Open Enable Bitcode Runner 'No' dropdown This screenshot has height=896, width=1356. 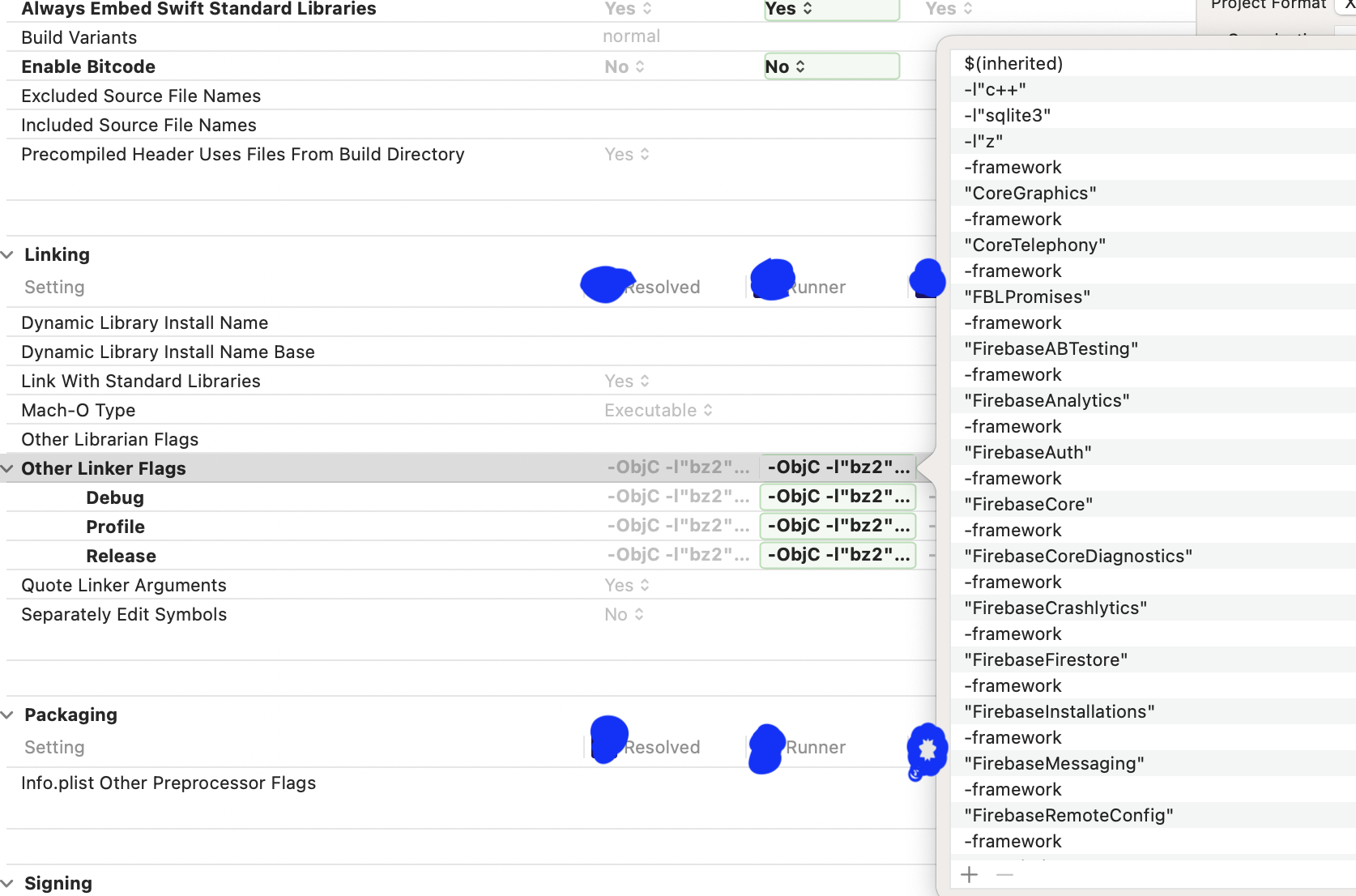[x=831, y=66]
